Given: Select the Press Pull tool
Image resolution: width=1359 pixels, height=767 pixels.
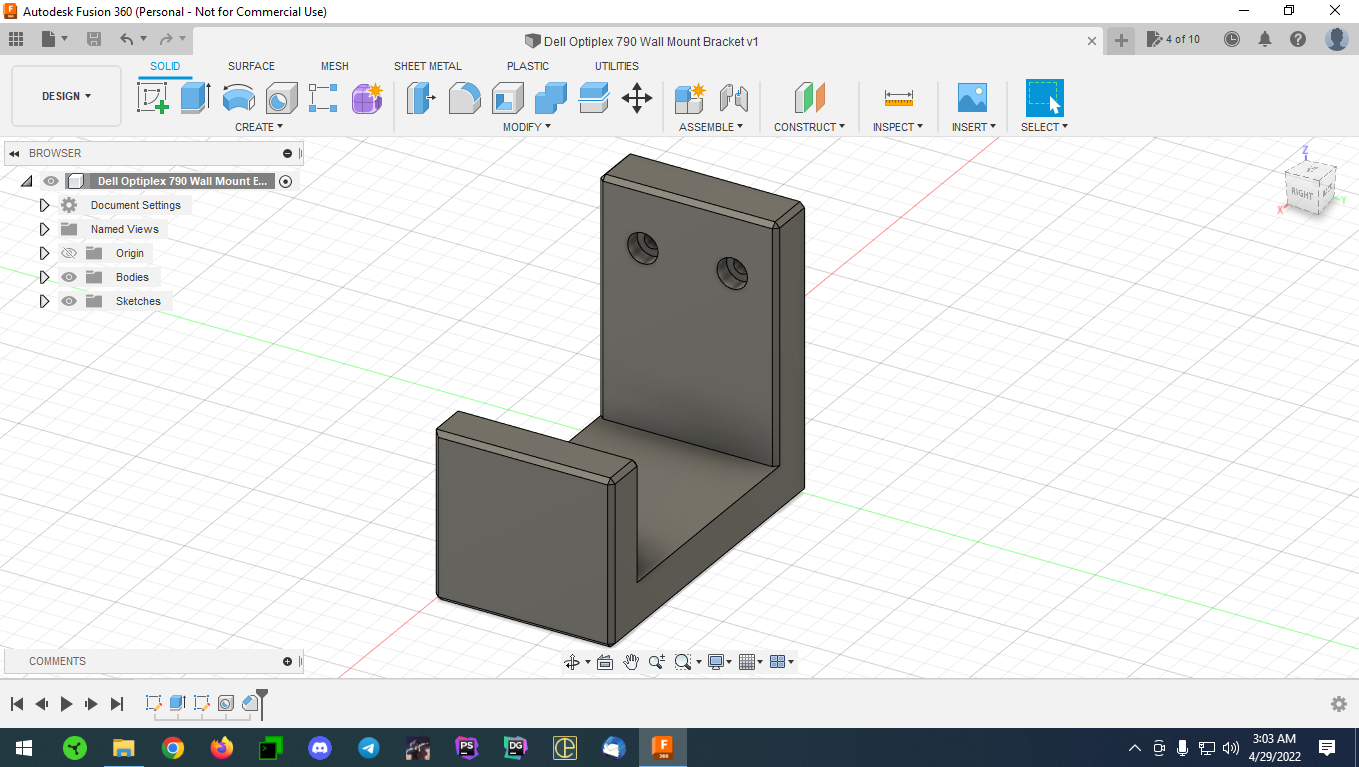Looking at the screenshot, I should (421, 97).
